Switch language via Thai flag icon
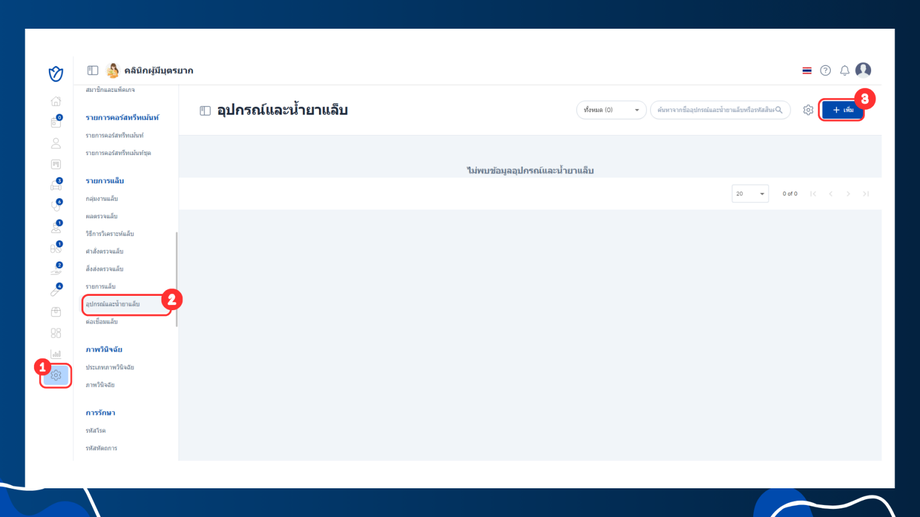 point(807,70)
